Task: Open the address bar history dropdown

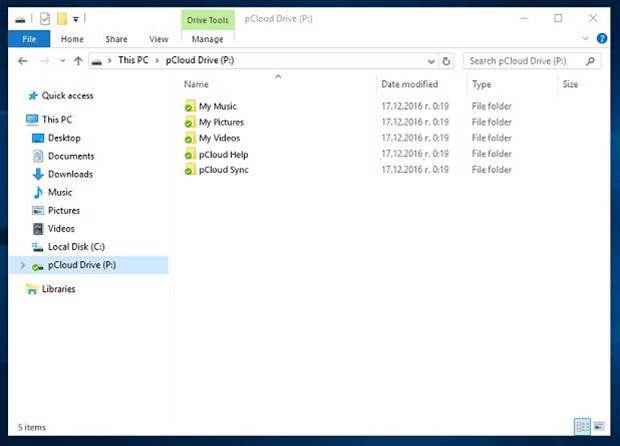Action: click(431, 61)
